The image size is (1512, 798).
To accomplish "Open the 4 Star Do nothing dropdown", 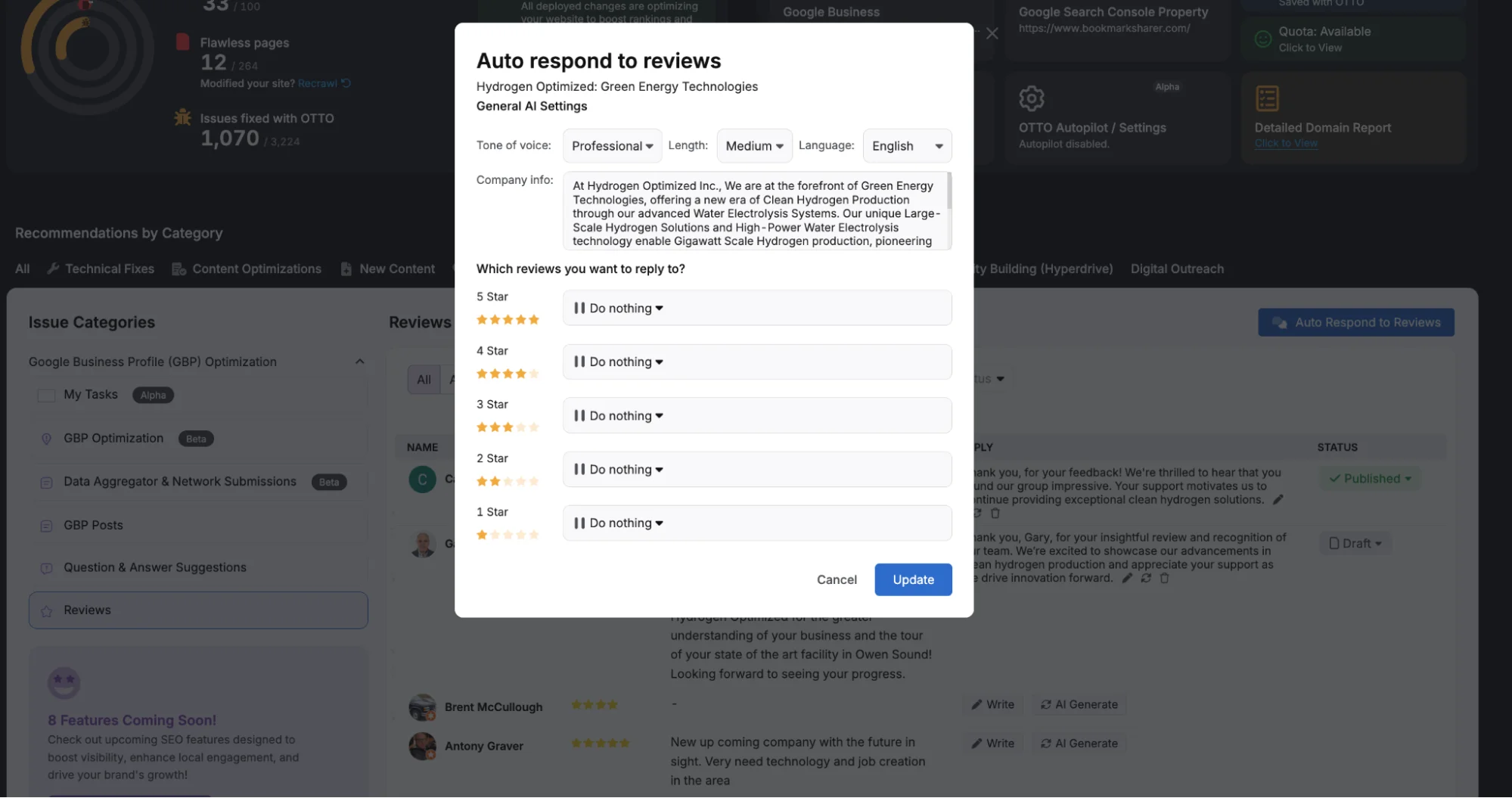I will [757, 362].
